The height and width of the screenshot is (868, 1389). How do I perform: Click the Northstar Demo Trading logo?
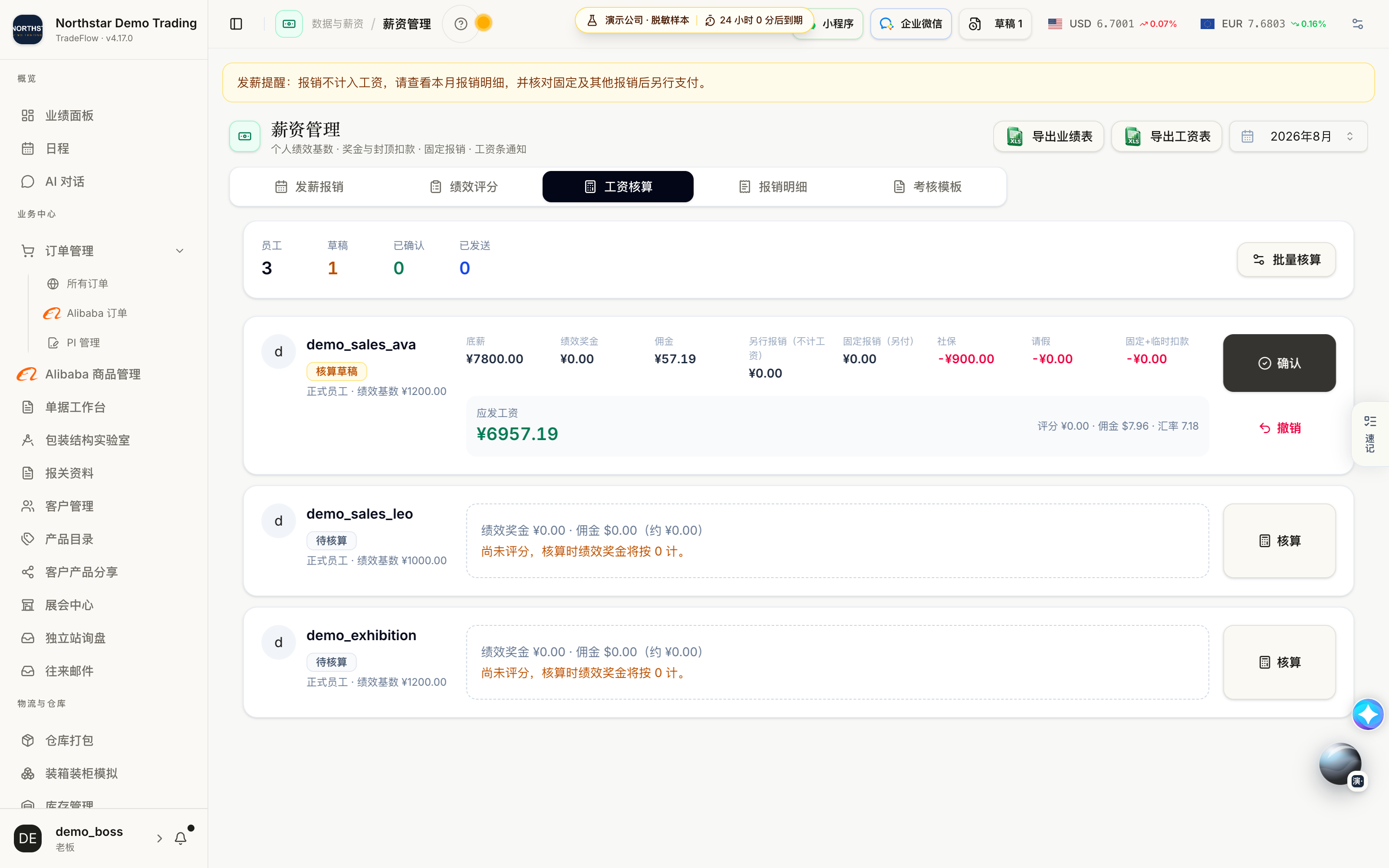click(27, 29)
